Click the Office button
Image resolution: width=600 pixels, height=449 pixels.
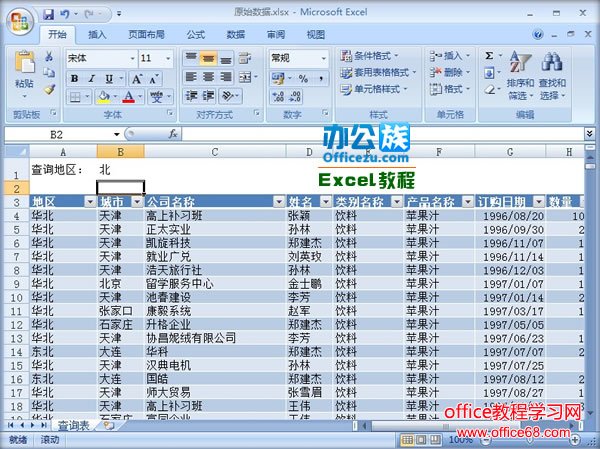(20, 20)
